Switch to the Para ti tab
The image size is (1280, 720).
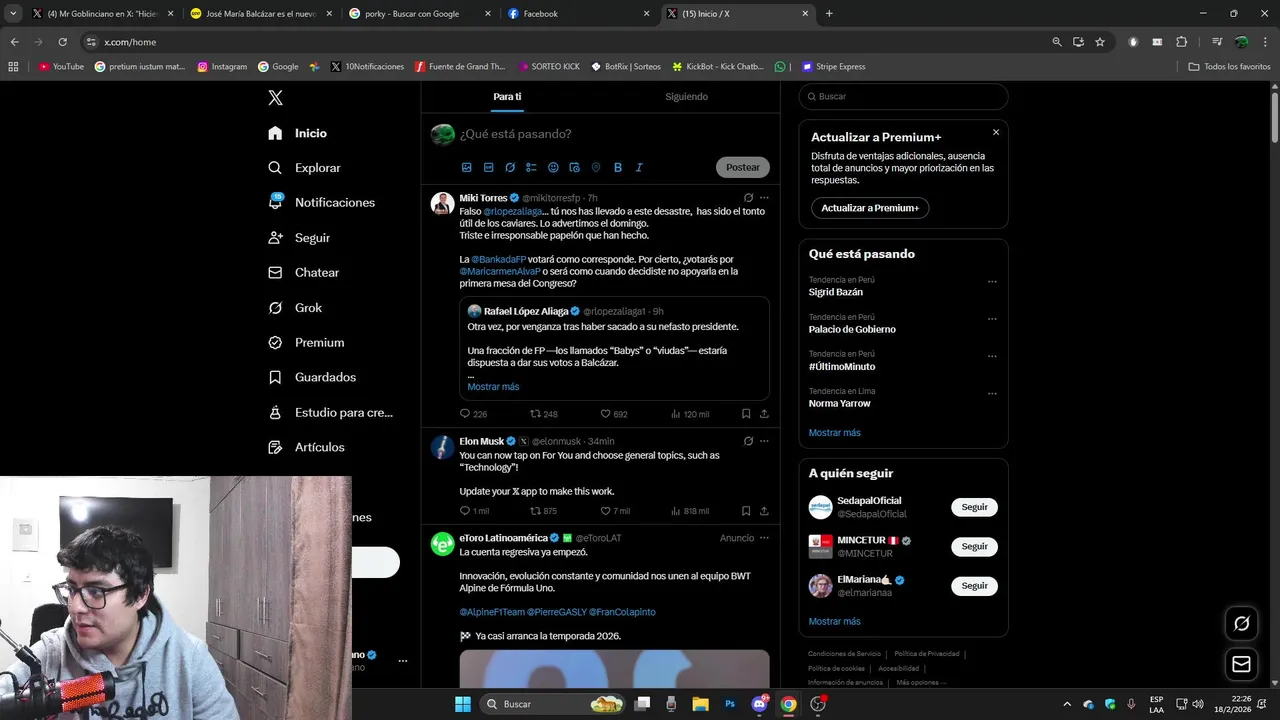(x=507, y=97)
